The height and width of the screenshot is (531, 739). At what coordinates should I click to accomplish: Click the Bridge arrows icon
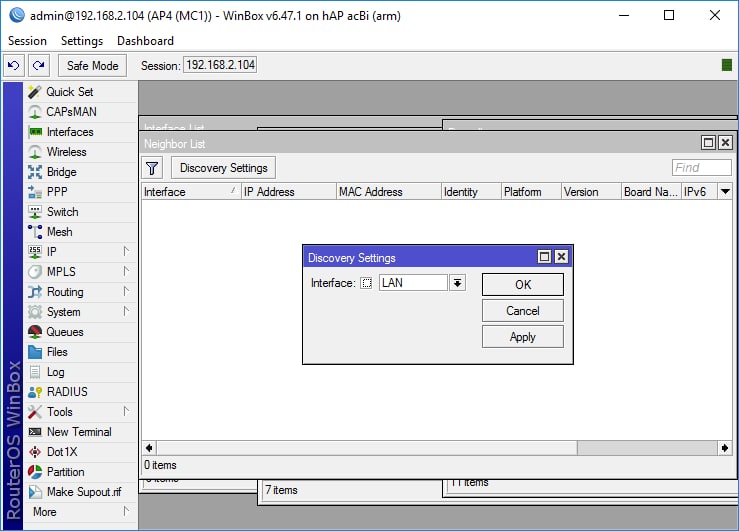tap(34, 172)
